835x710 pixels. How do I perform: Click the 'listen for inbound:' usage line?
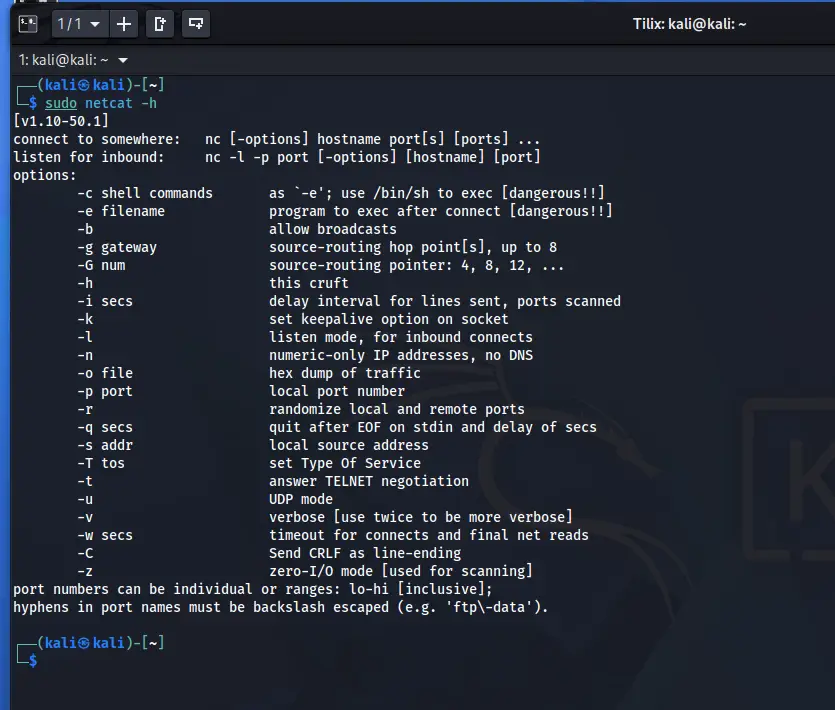[x=277, y=157]
